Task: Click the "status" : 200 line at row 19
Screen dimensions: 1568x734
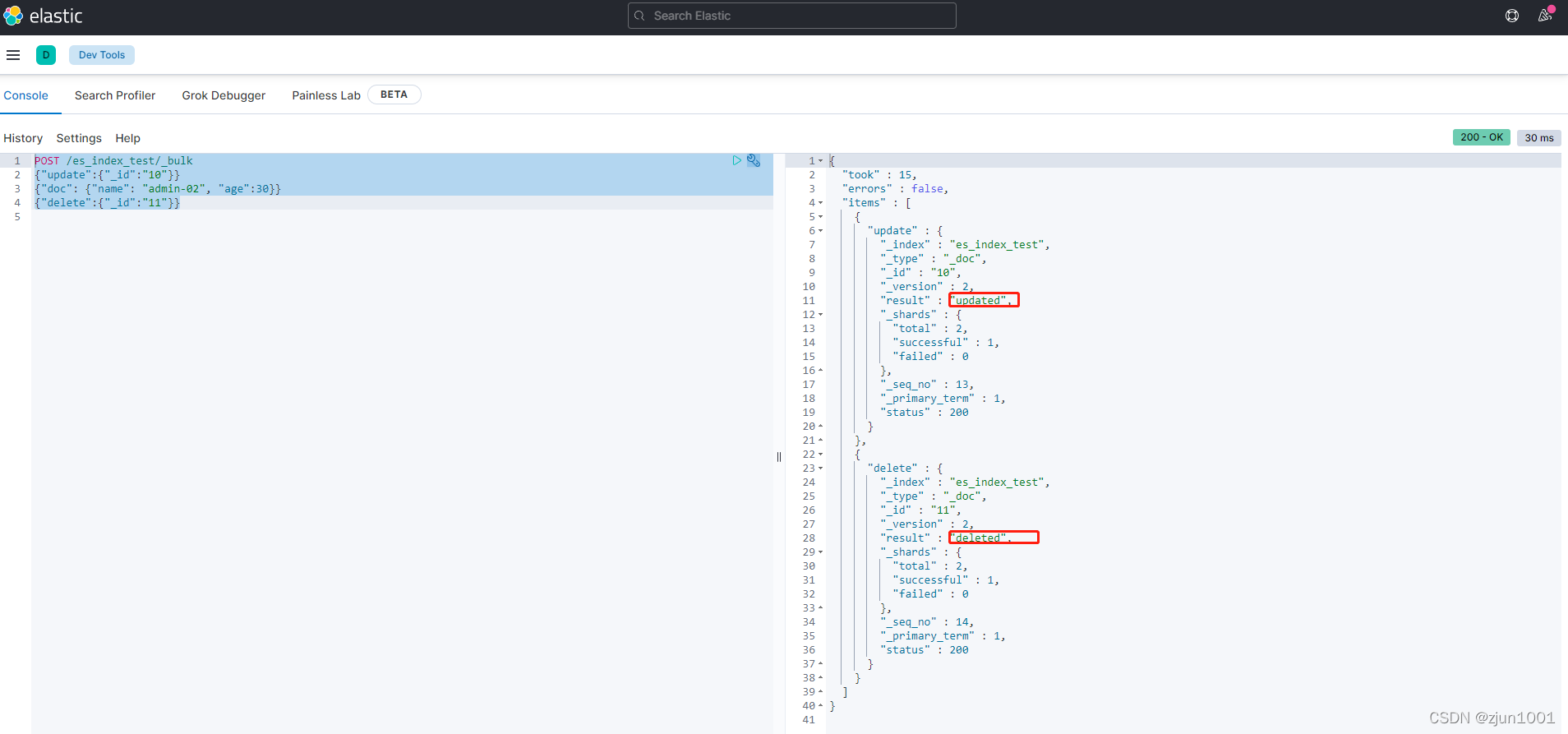Action: 924,413
